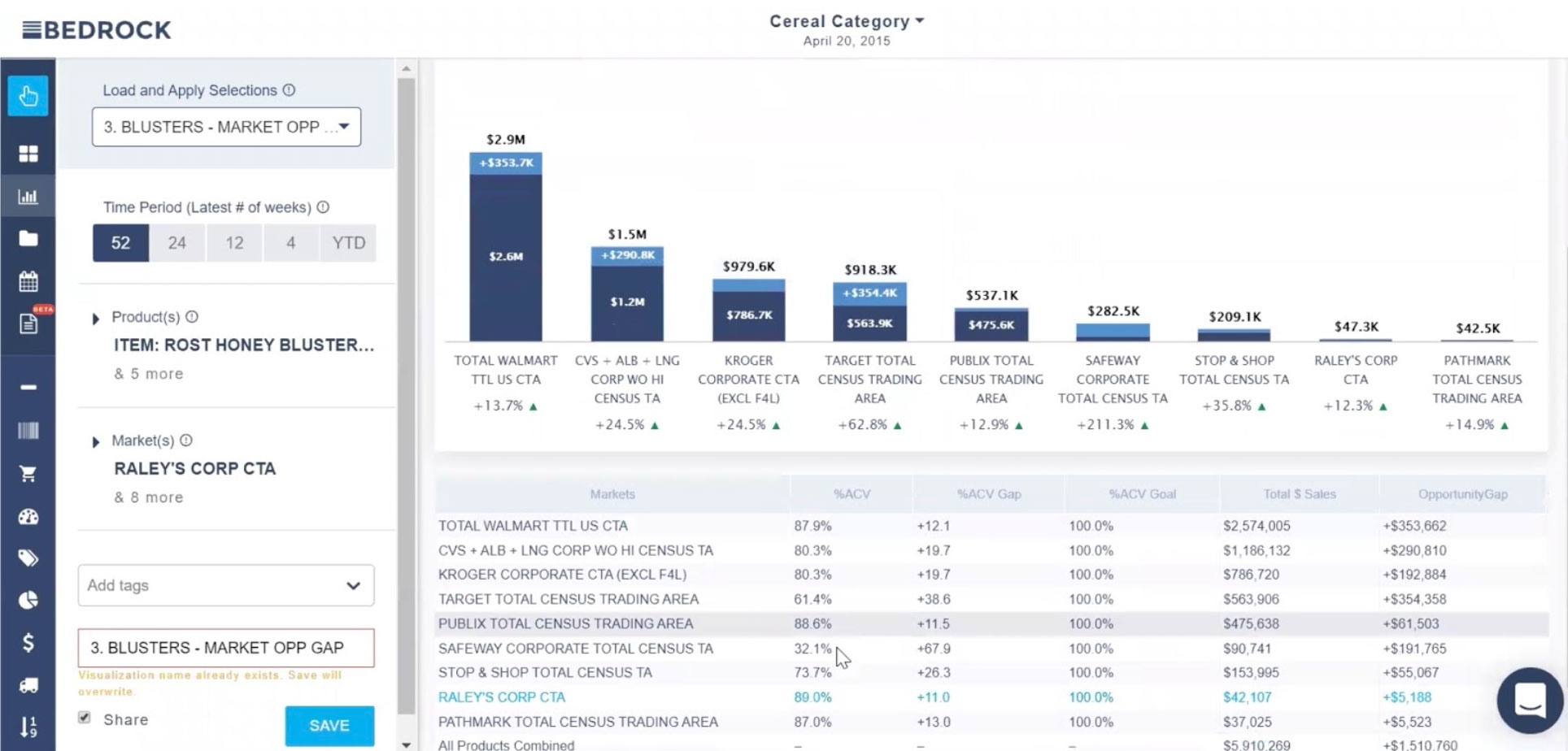Select the 12 weeks time period
The height and width of the screenshot is (751, 1568).
tap(234, 243)
